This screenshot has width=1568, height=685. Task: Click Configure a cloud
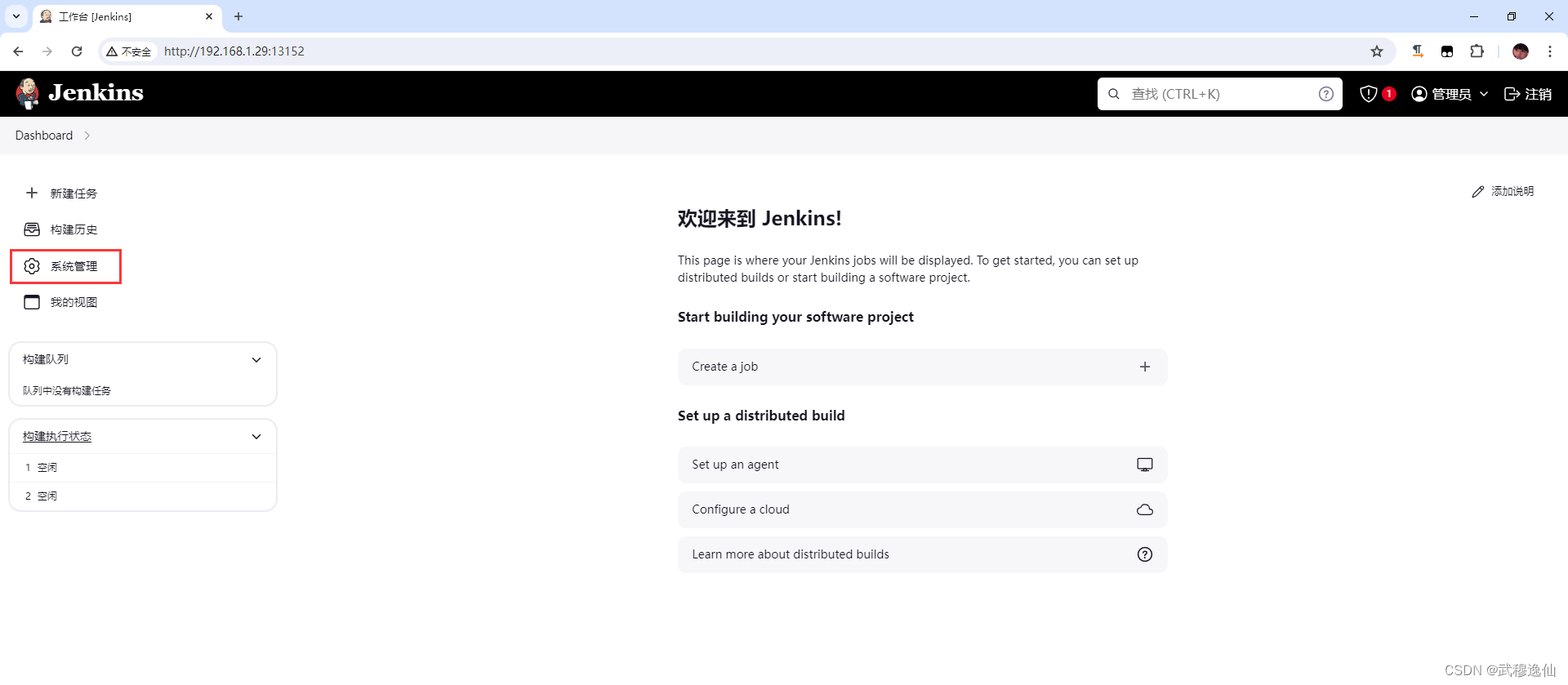tap(923, 509)
